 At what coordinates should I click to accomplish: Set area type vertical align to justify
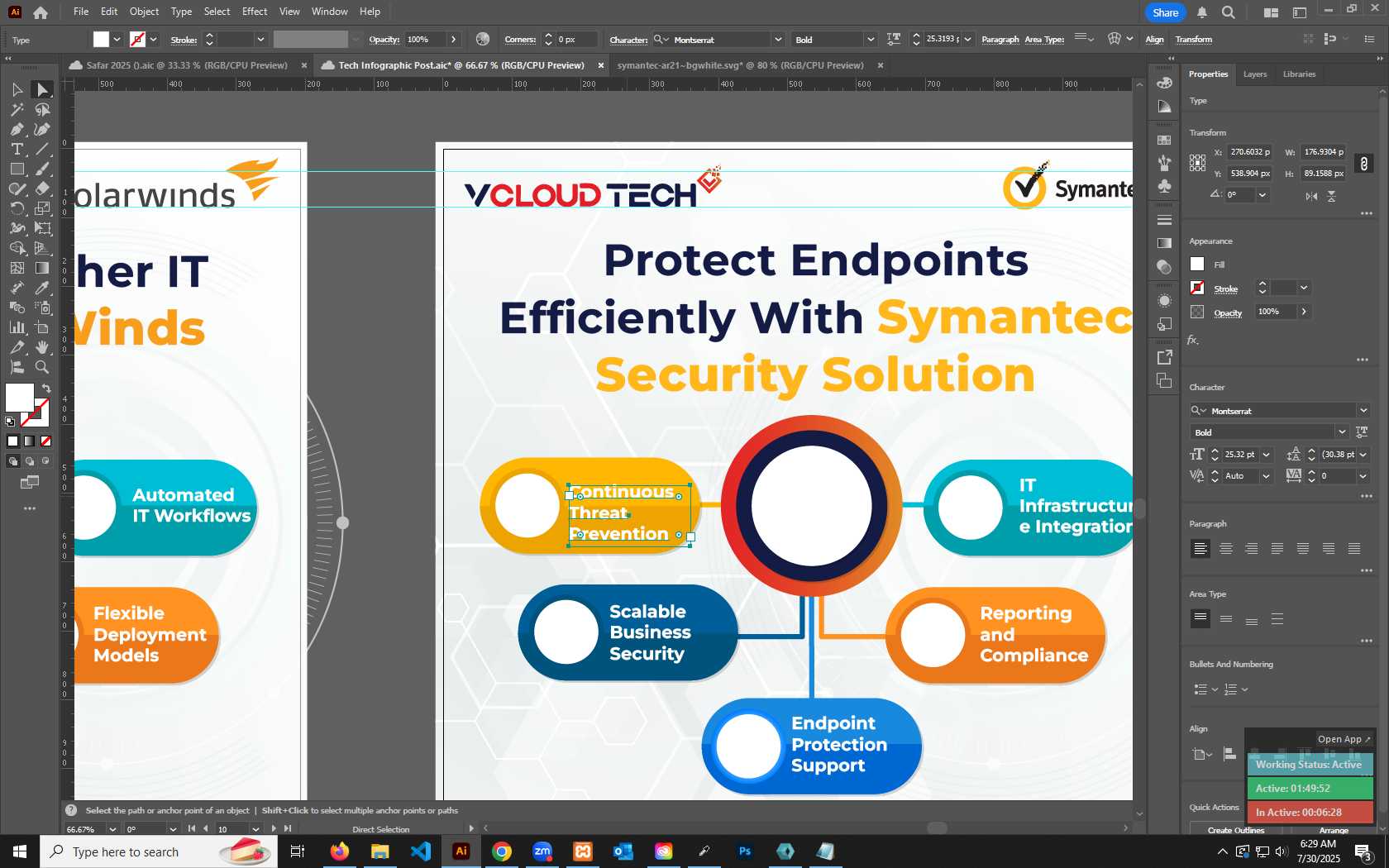click(1277, 618)
